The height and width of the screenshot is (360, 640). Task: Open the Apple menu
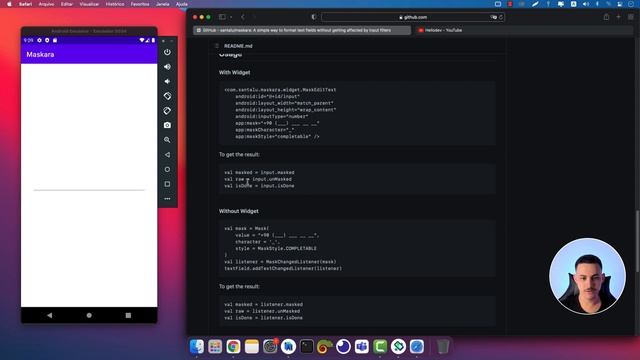pos(9,4)
